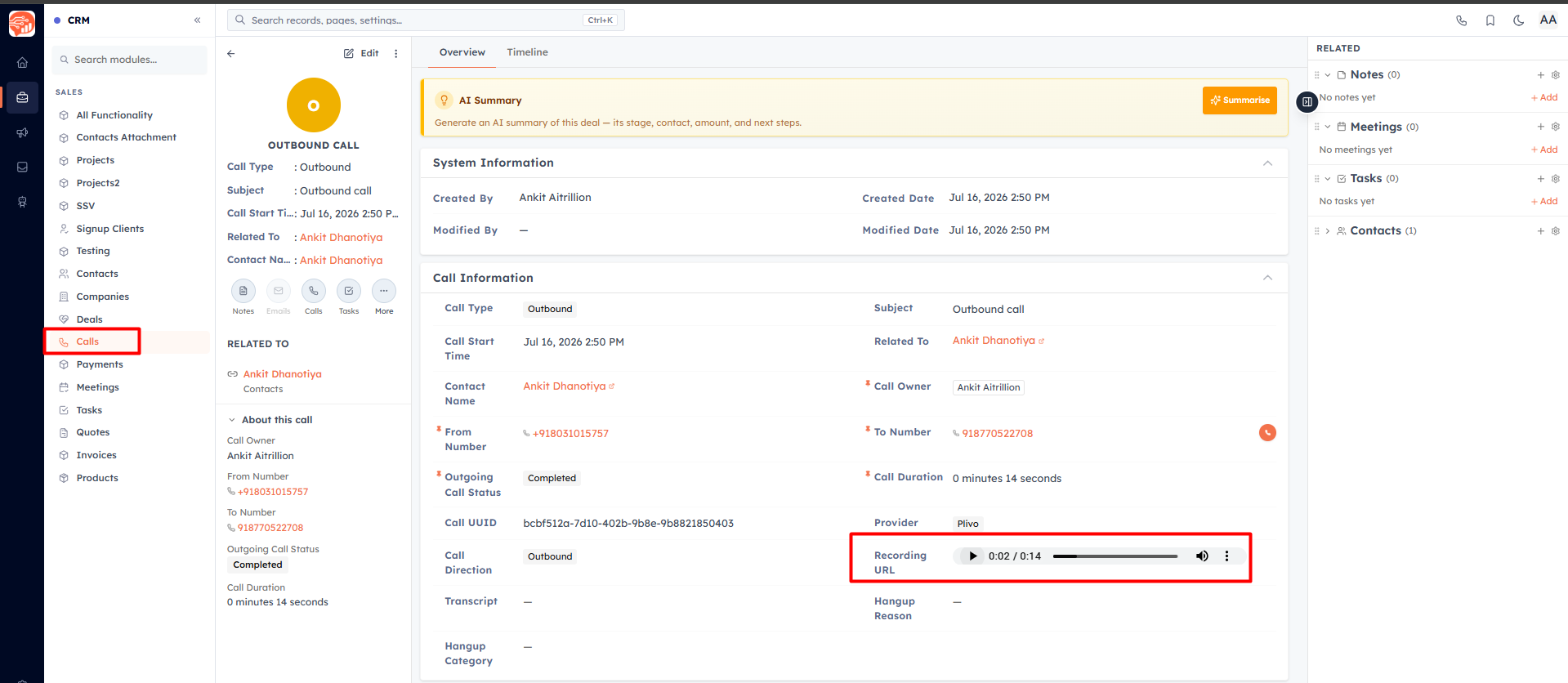
Task: Click the Call Owner Ankit Aitrillion tag
Action: click(x=989, y=387)
